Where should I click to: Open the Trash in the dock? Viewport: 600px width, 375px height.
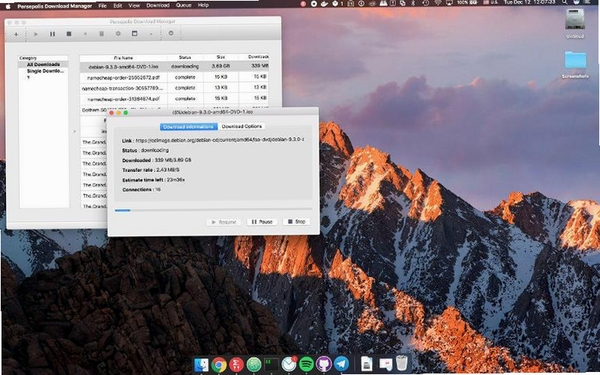[x=401, y=363]
